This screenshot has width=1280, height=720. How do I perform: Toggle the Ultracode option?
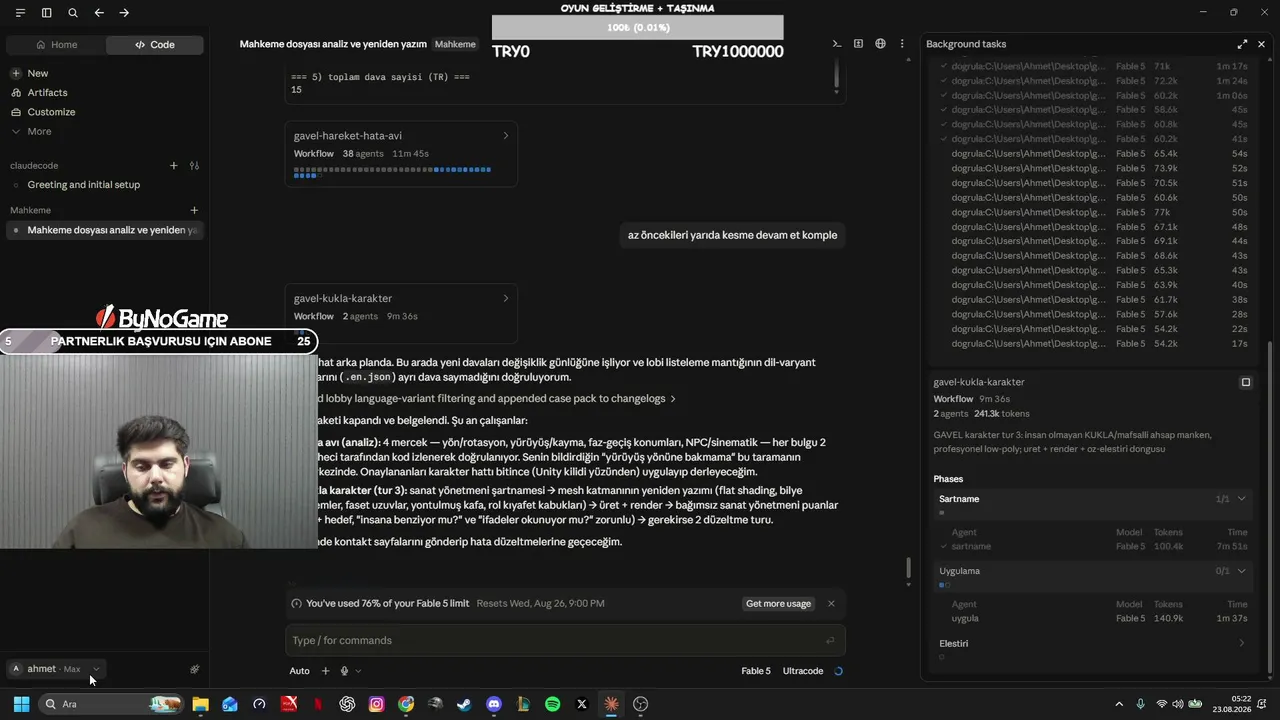(x=803, y=671)
